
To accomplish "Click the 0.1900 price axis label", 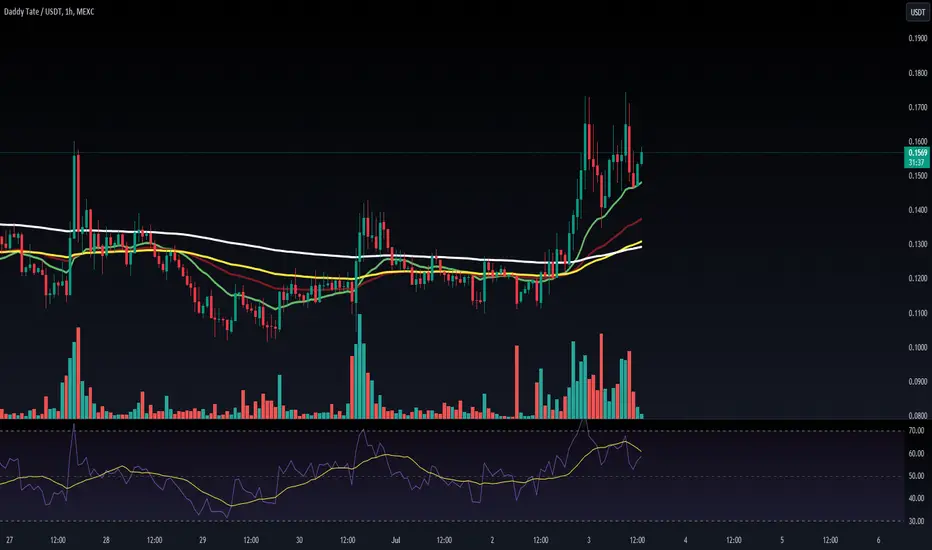I will tap(918, 38).
